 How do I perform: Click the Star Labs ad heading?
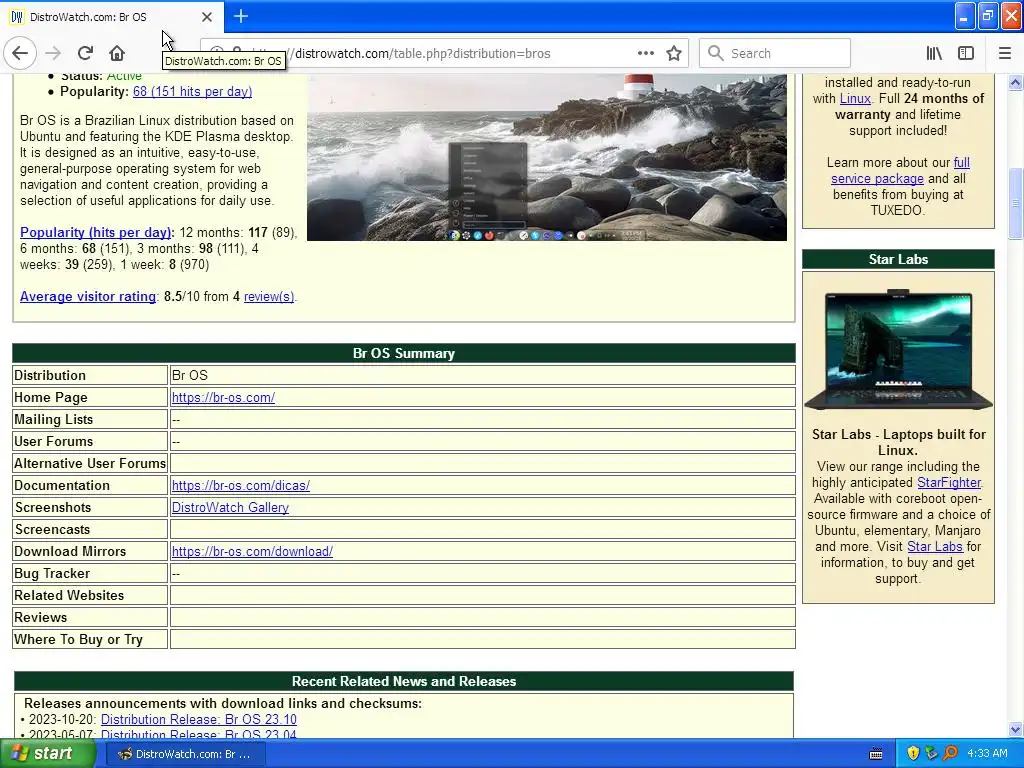point(898,259)
